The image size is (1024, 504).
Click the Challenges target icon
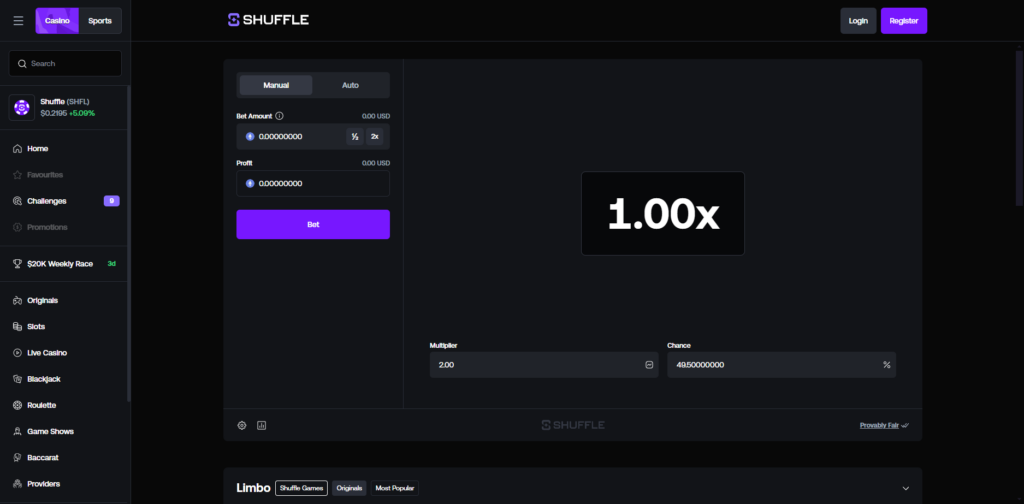(18, 201)
